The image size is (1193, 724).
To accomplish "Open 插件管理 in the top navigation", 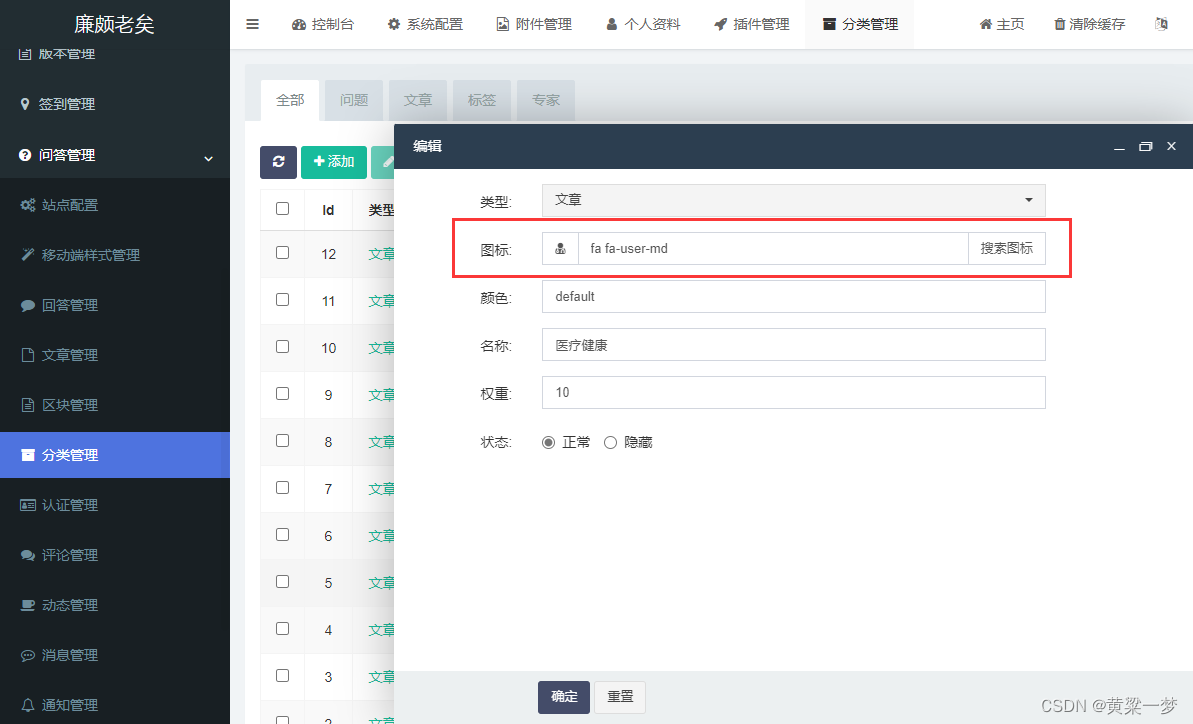I will click(751, 23).
